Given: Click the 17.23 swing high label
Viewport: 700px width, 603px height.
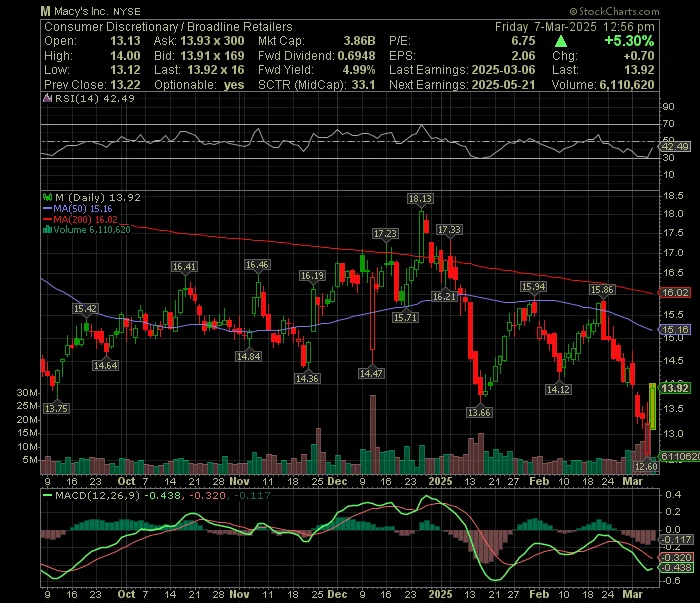Looking at the screenshot, I should [385, 233].
